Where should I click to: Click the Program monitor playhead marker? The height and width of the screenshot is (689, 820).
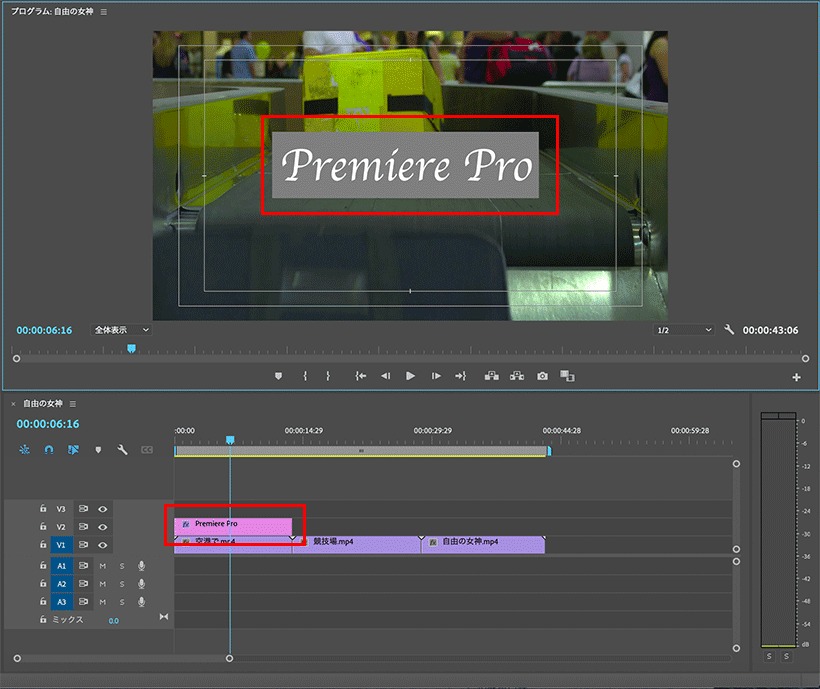pyautogui.click(x=132, y=348)
